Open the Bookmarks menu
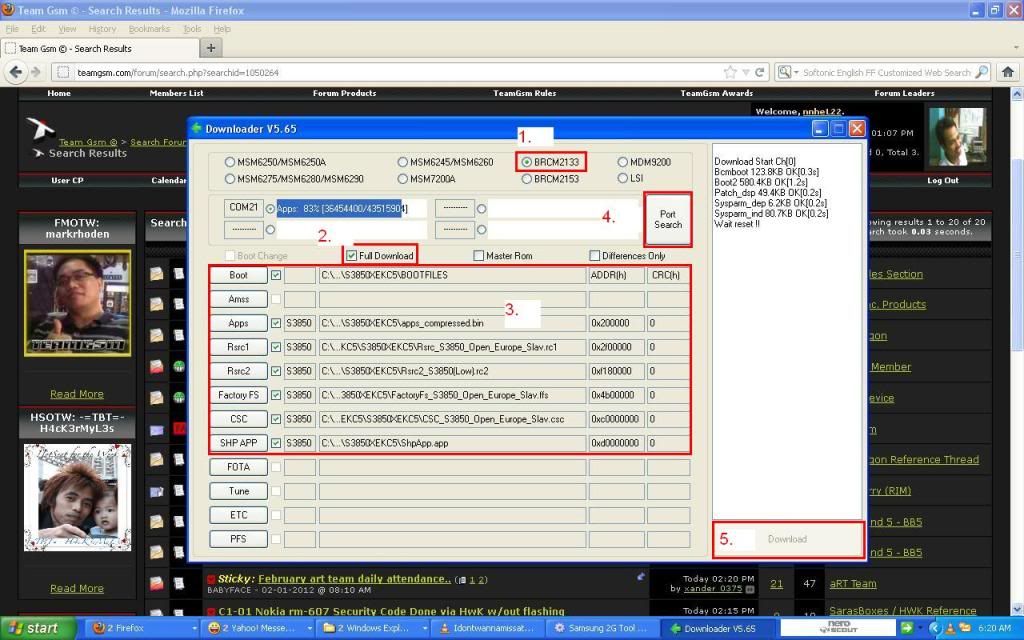Screen dimensions: 1024x640 point(149,29)
